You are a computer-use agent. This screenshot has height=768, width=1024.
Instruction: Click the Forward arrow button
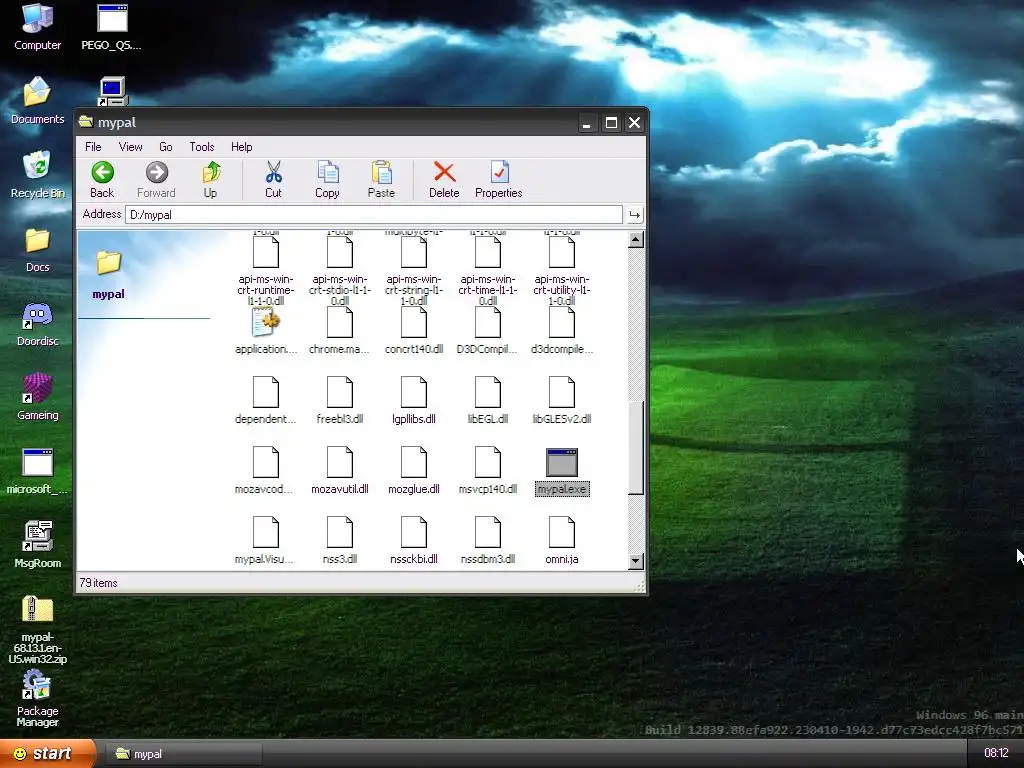(x=156, y=180)
